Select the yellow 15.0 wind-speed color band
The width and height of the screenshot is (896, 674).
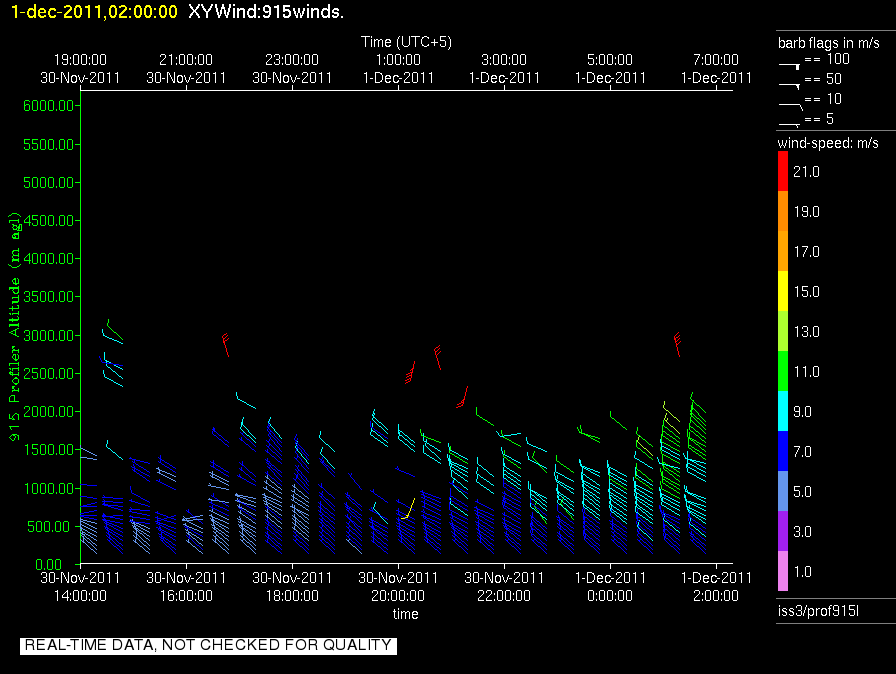(783, 291)
